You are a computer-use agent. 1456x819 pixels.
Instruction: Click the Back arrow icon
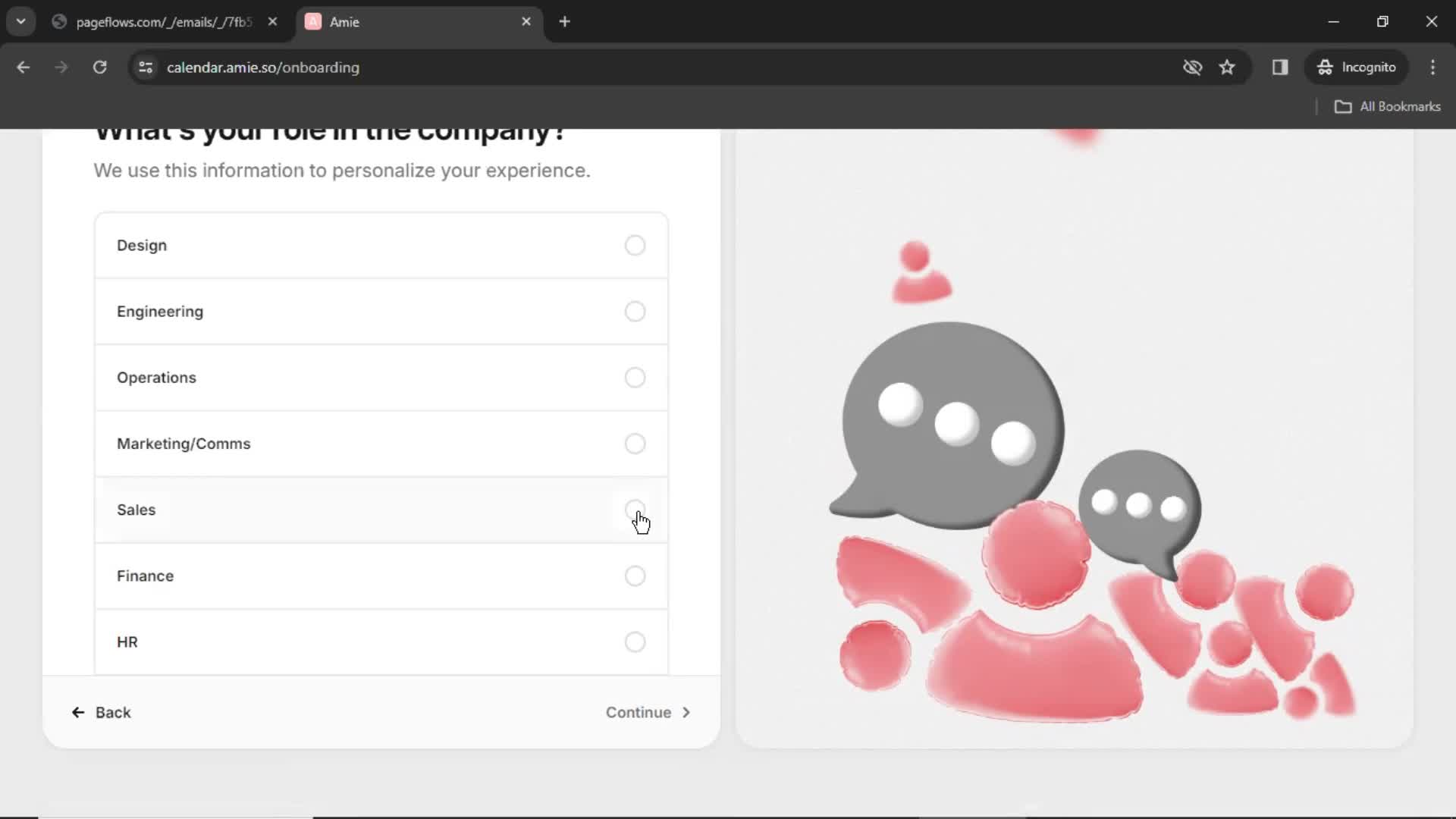pos(77,712)
